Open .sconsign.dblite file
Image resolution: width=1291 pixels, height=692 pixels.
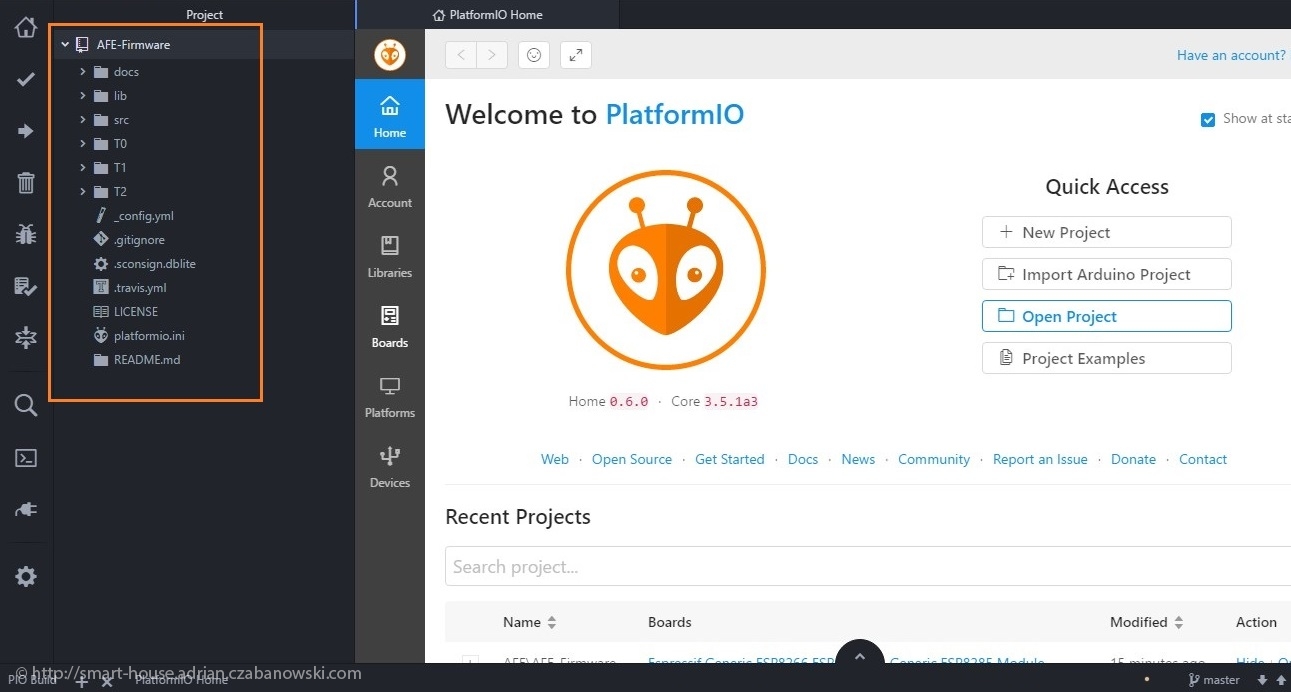154,264
